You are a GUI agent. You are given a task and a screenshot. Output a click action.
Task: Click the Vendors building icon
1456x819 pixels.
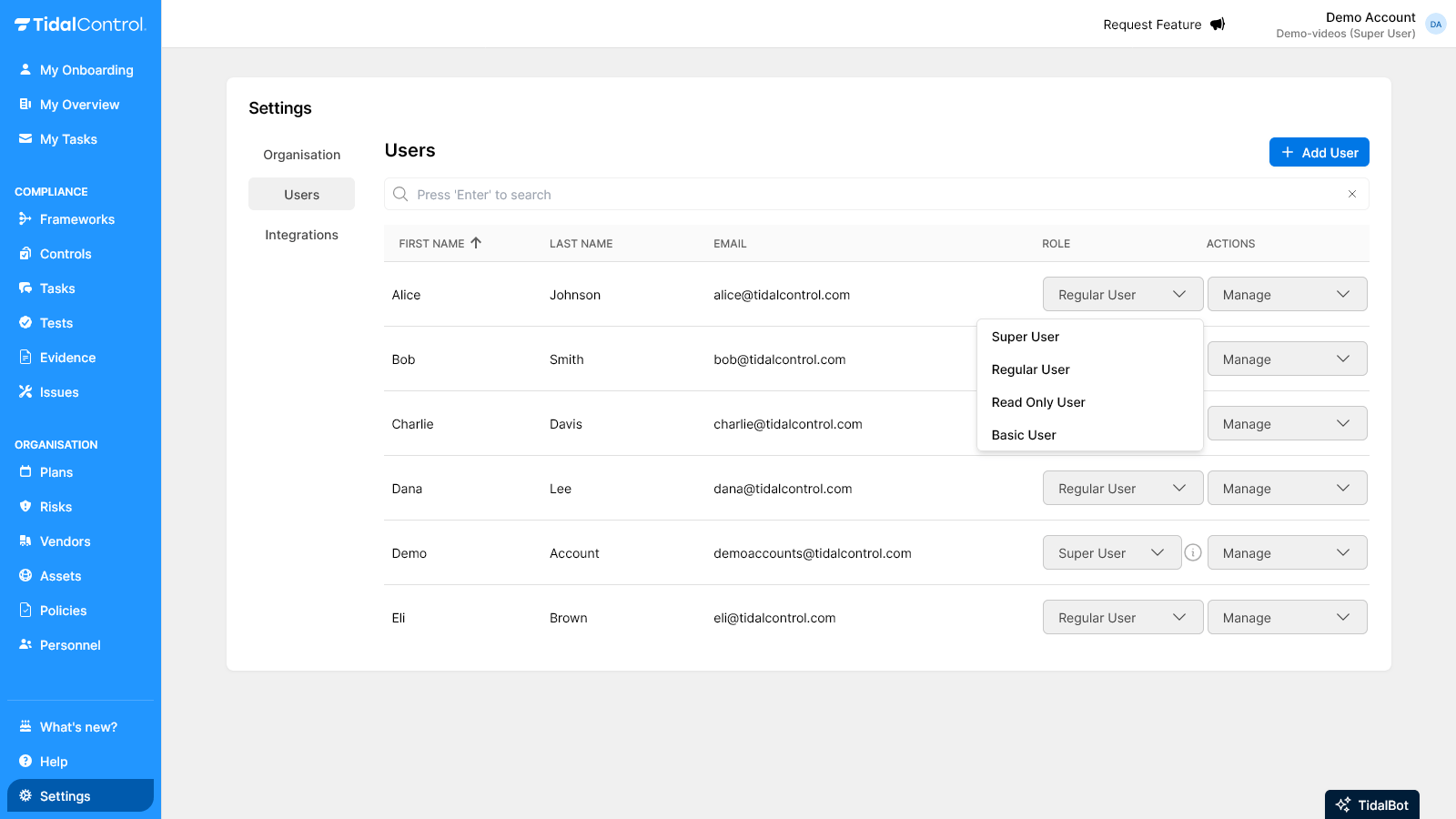click(x=25, y=541)
